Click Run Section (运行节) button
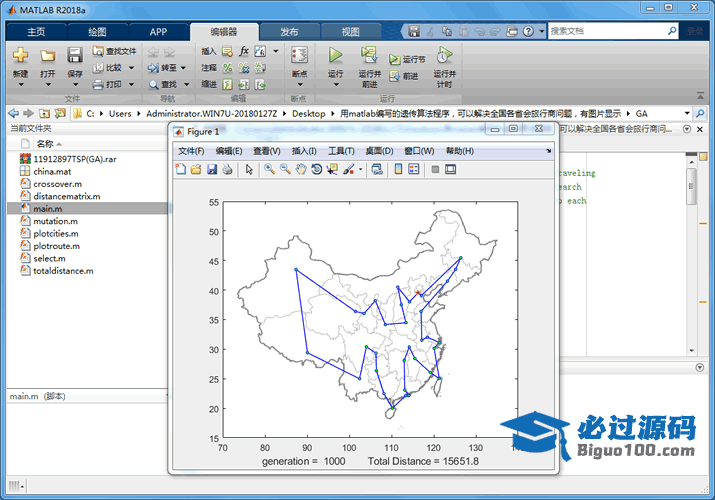 pos(407,59)
